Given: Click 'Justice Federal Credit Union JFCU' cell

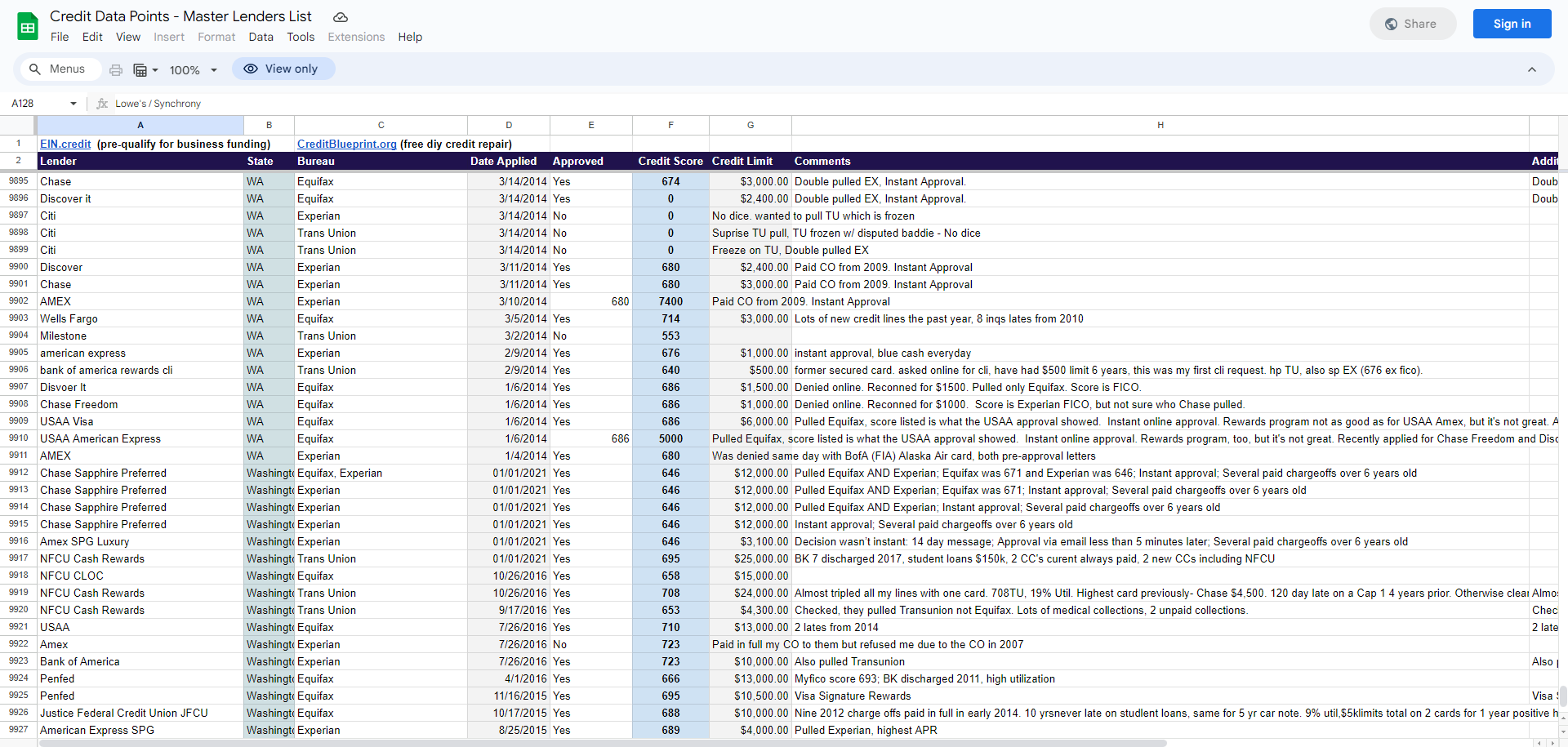Looking at the screenshot, I should coord(140,713).
